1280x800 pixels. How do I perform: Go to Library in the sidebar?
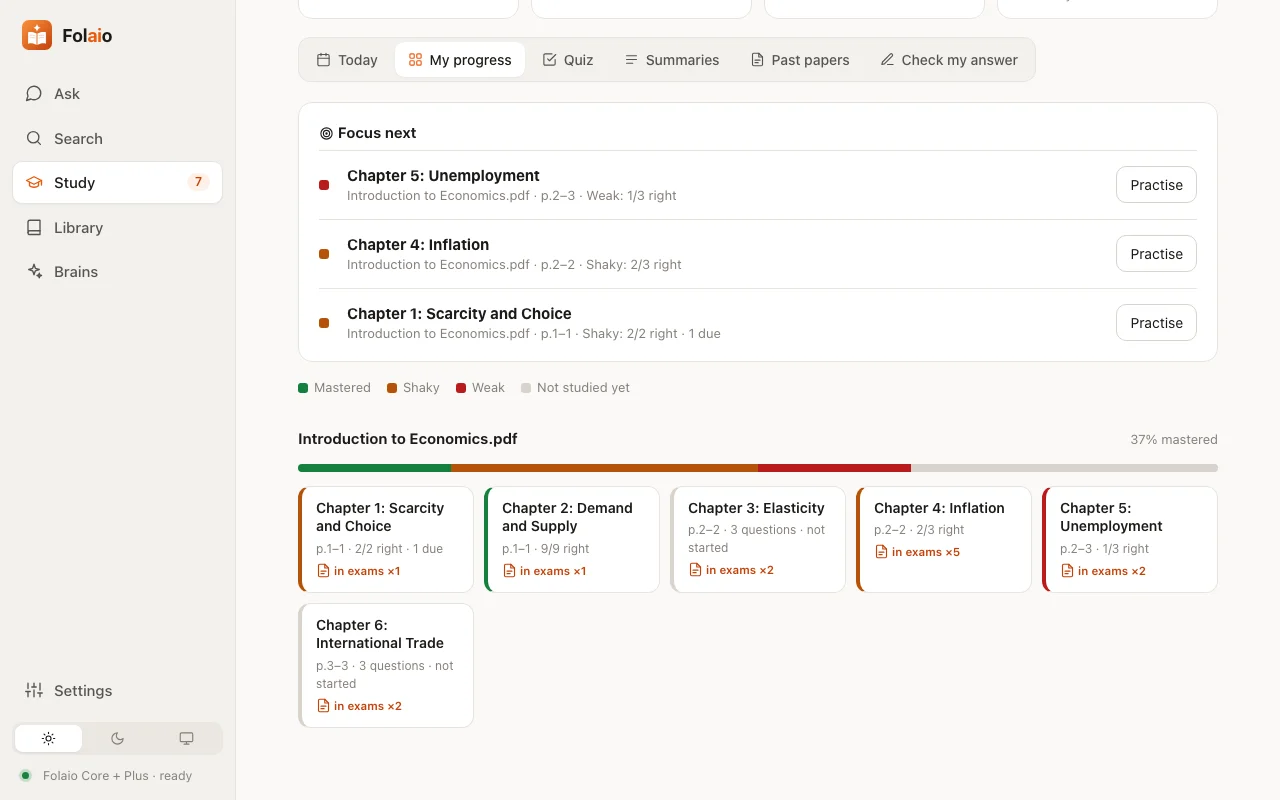[x=118, y=228]
